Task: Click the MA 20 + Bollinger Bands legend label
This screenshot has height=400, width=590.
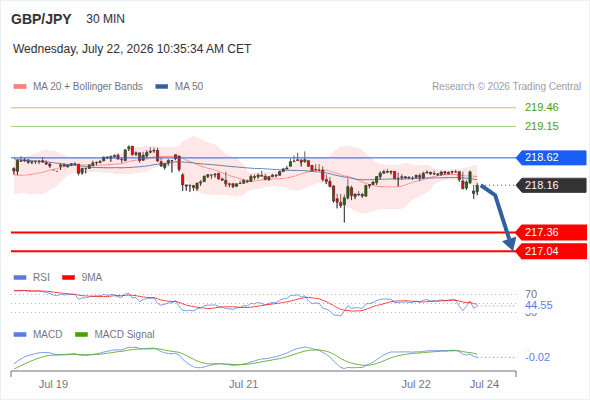Action: coord(88,87)
